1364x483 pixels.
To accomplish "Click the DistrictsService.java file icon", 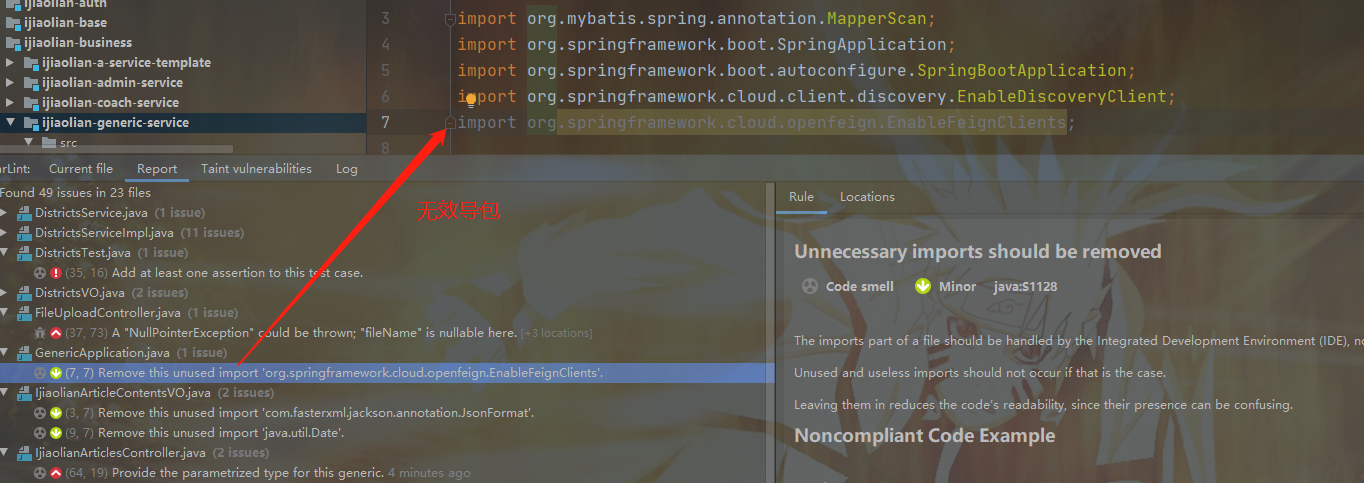I will click(24, 213).
